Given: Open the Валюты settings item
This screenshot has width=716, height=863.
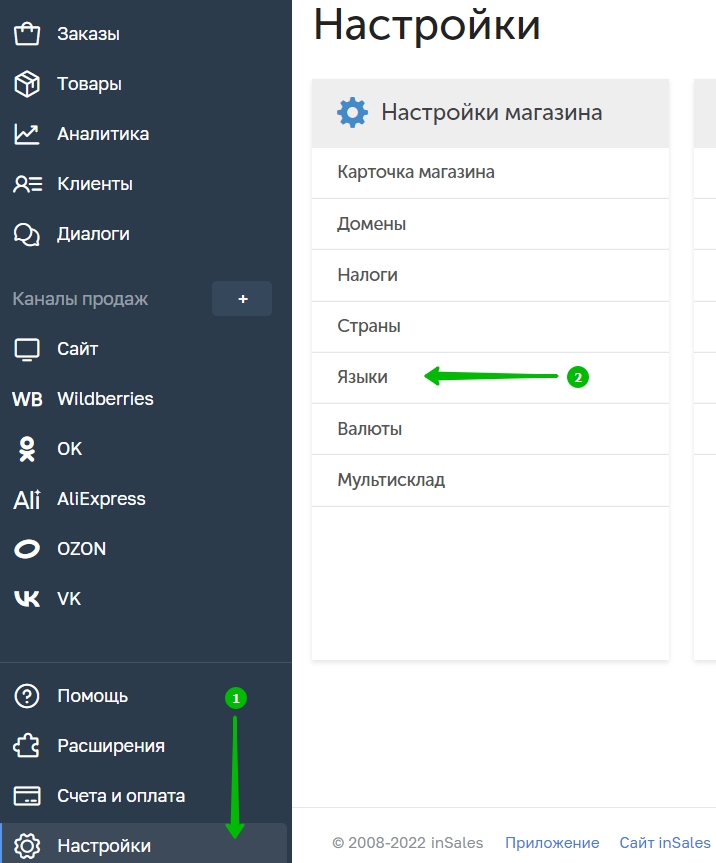Looking at the screenshot, I should tap(490, 429).
